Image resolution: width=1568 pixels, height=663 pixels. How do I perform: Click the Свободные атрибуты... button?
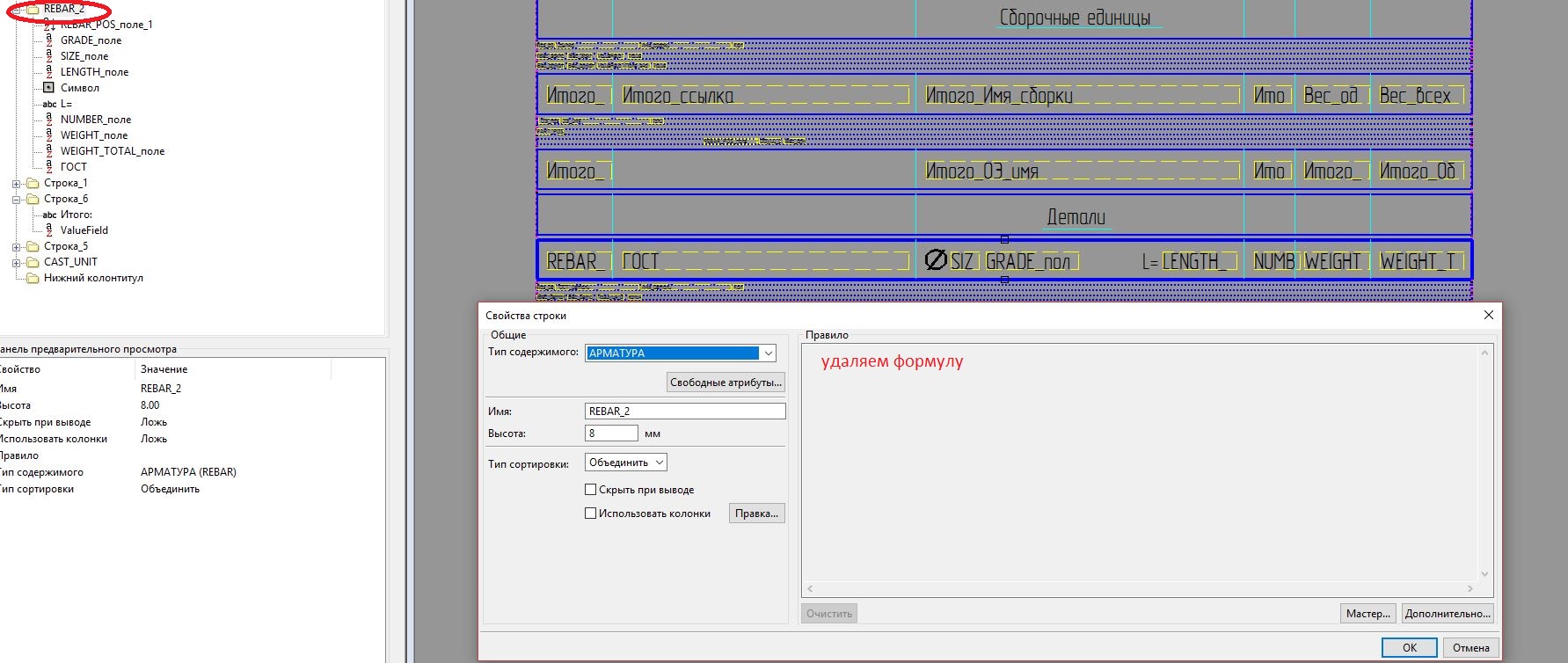click(x=726, y=382)
